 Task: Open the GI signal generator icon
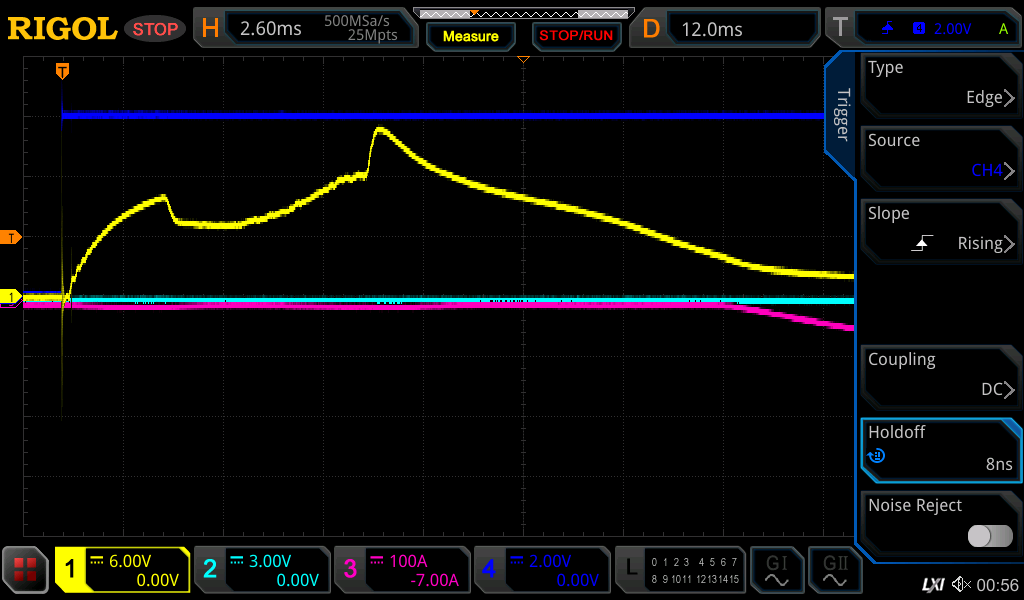point(776,570)
